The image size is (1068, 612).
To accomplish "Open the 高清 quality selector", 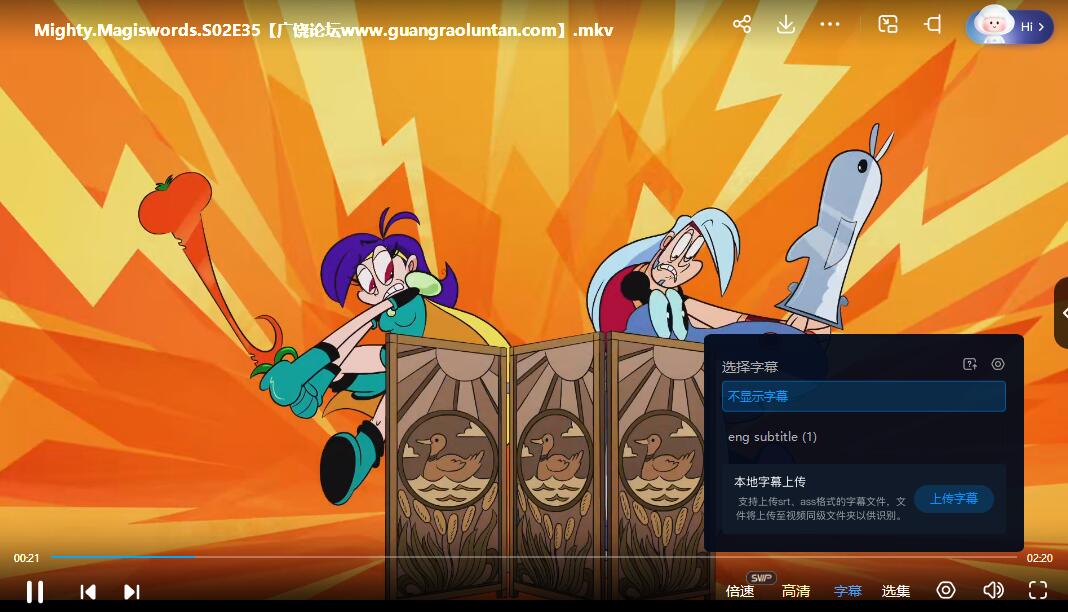I will (x=796, y=591).
